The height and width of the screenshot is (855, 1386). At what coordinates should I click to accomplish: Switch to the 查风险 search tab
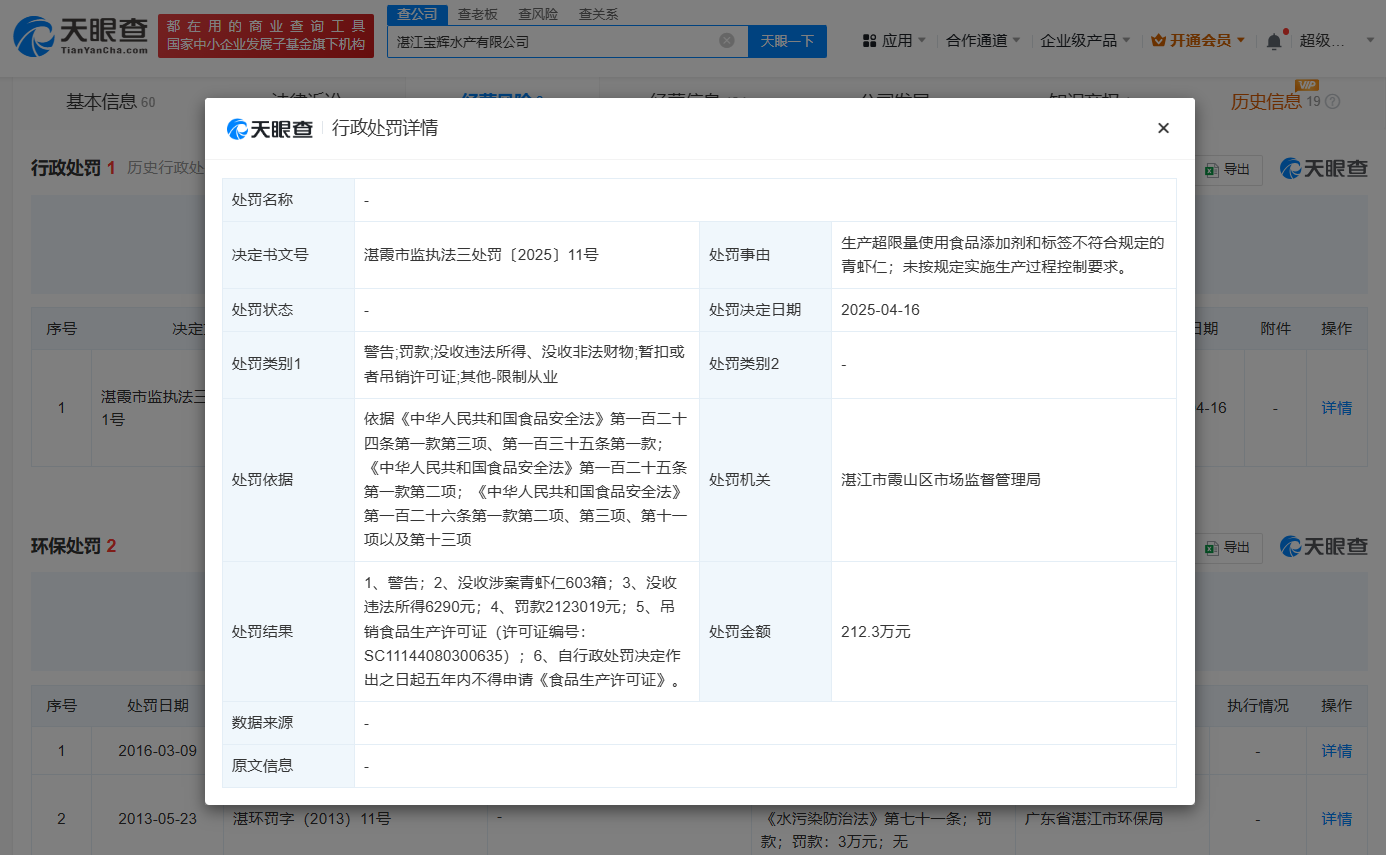click(538, 14)
